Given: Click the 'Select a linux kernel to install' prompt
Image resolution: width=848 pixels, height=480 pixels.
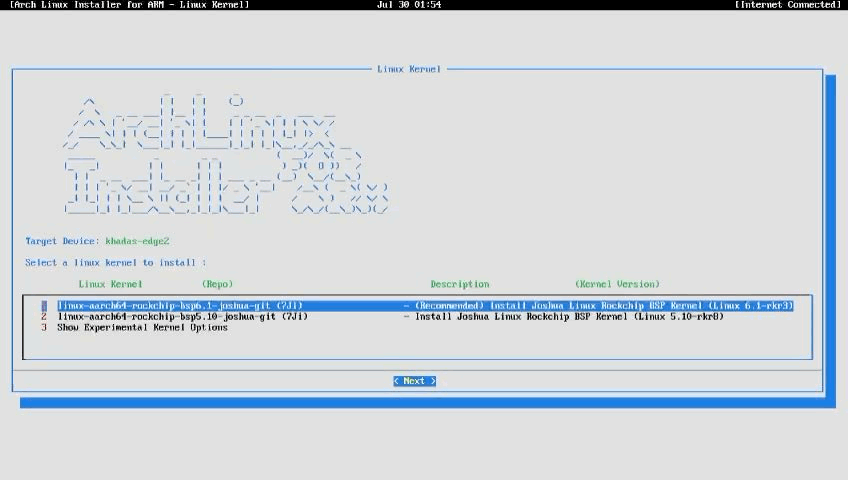Looking at the screenshot, I should 115,263.
